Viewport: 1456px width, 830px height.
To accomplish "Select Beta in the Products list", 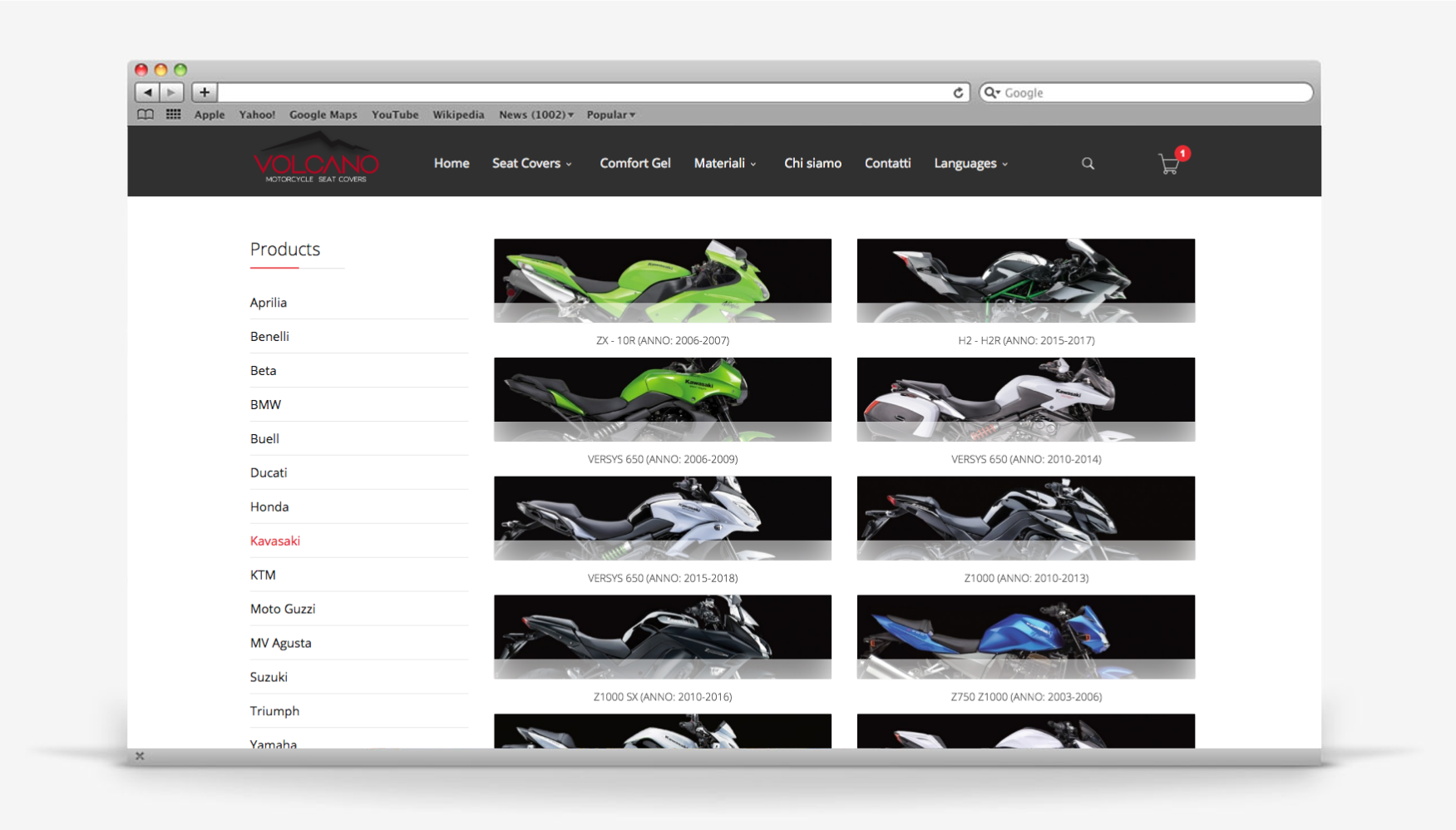I will coord(263,371).
